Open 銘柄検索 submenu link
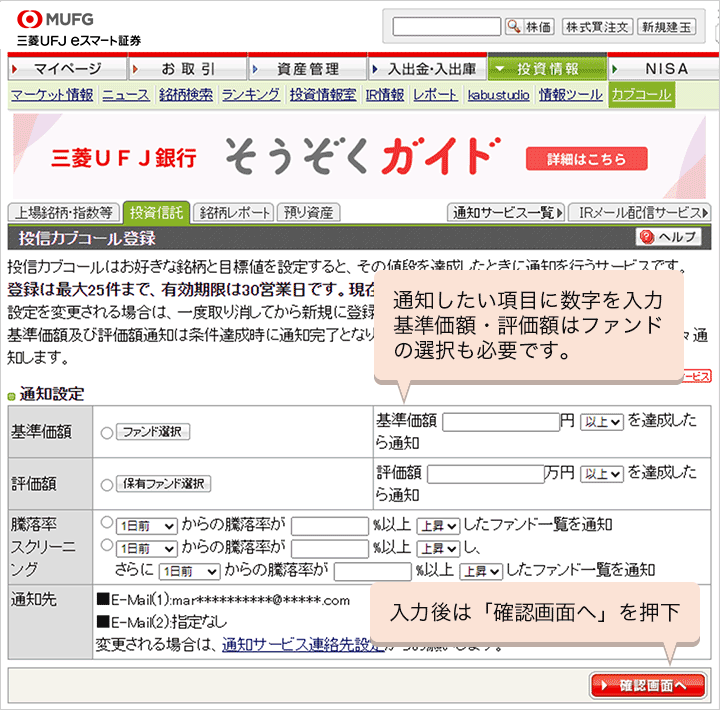The width and height of the screenshot is (720, 710). (186, 95)
